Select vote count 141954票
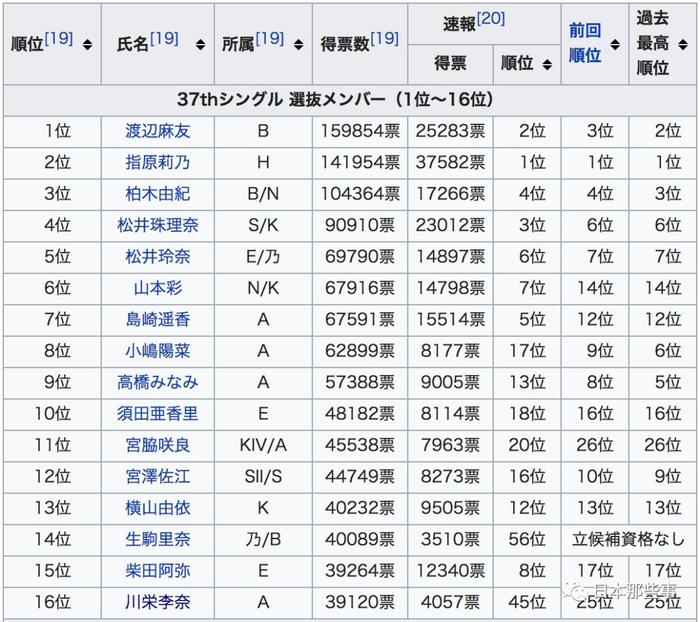The width and height of the screenshot is (700, 622). click(360, 163)
